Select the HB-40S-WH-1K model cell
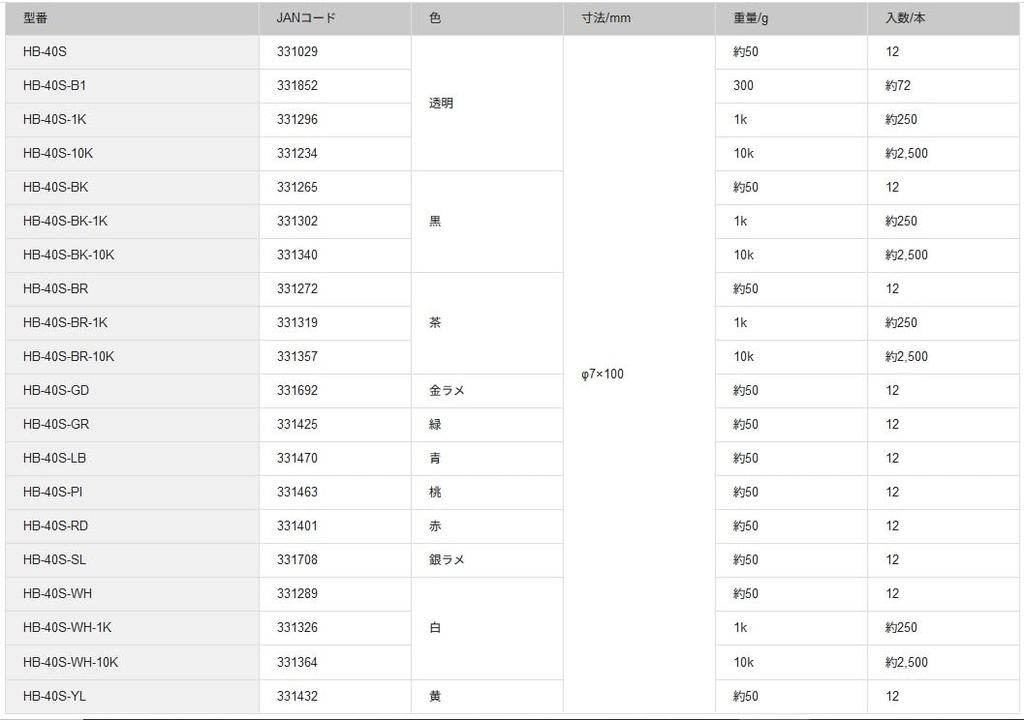 tap(132, 628)
